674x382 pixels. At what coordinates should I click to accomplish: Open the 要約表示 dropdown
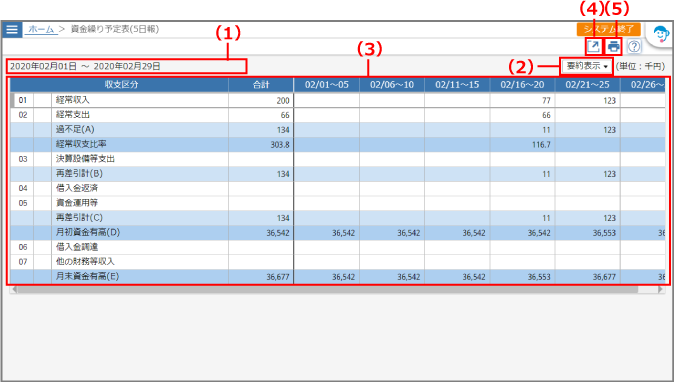587,66
